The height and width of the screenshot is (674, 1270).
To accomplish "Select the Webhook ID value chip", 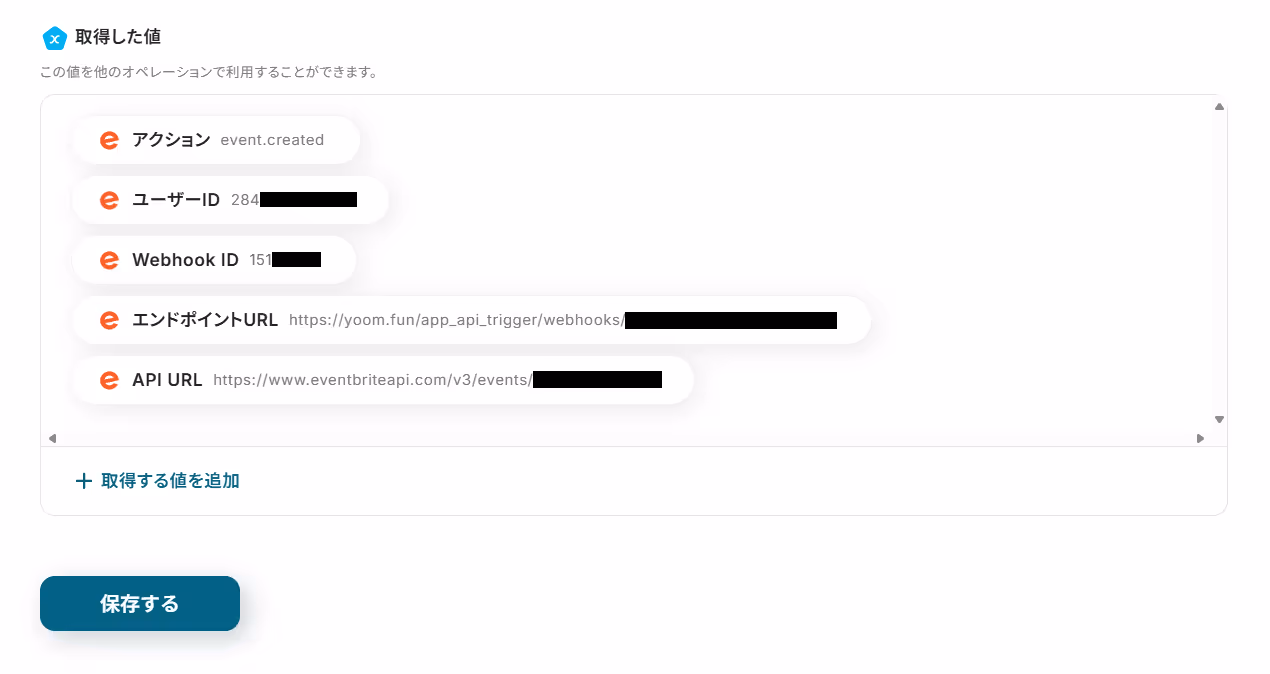I will (x=214, y=260).
